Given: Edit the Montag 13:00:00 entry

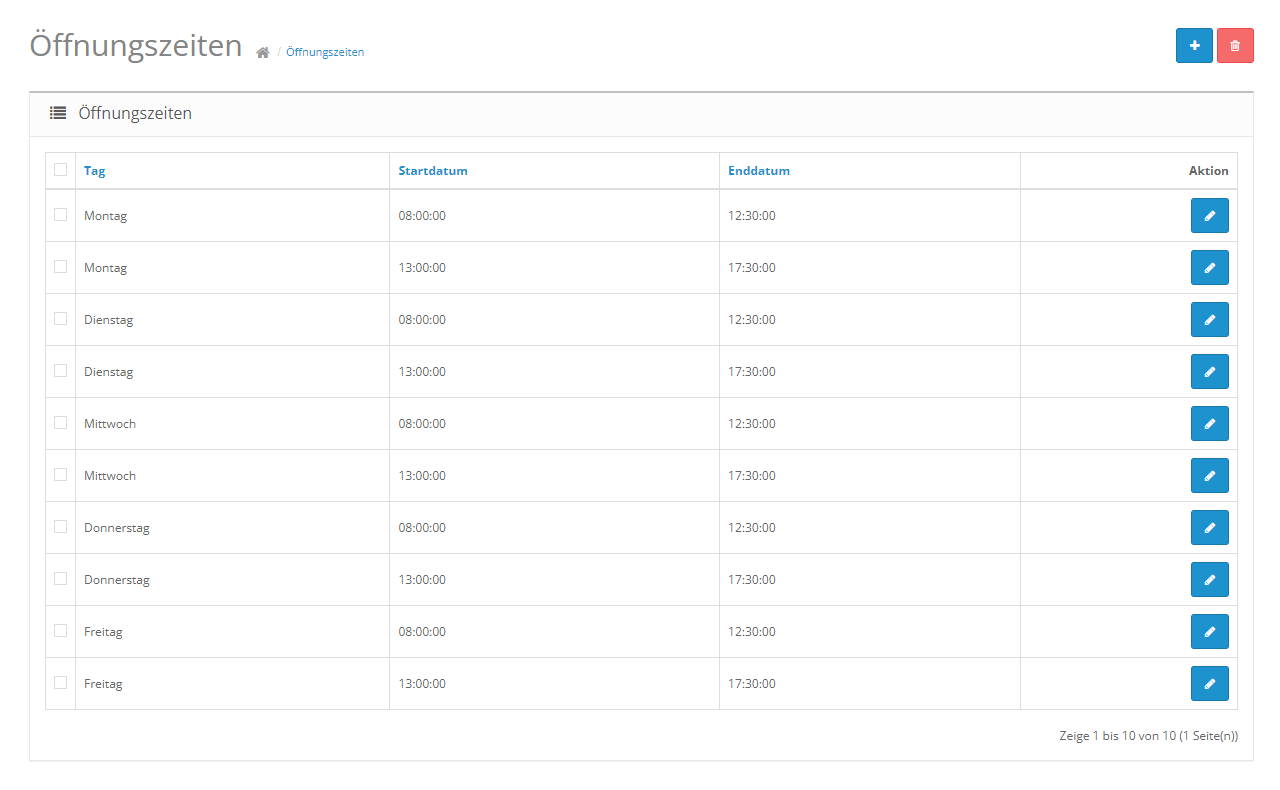Looking at the screenshot, I should (x=1209, y=268).
